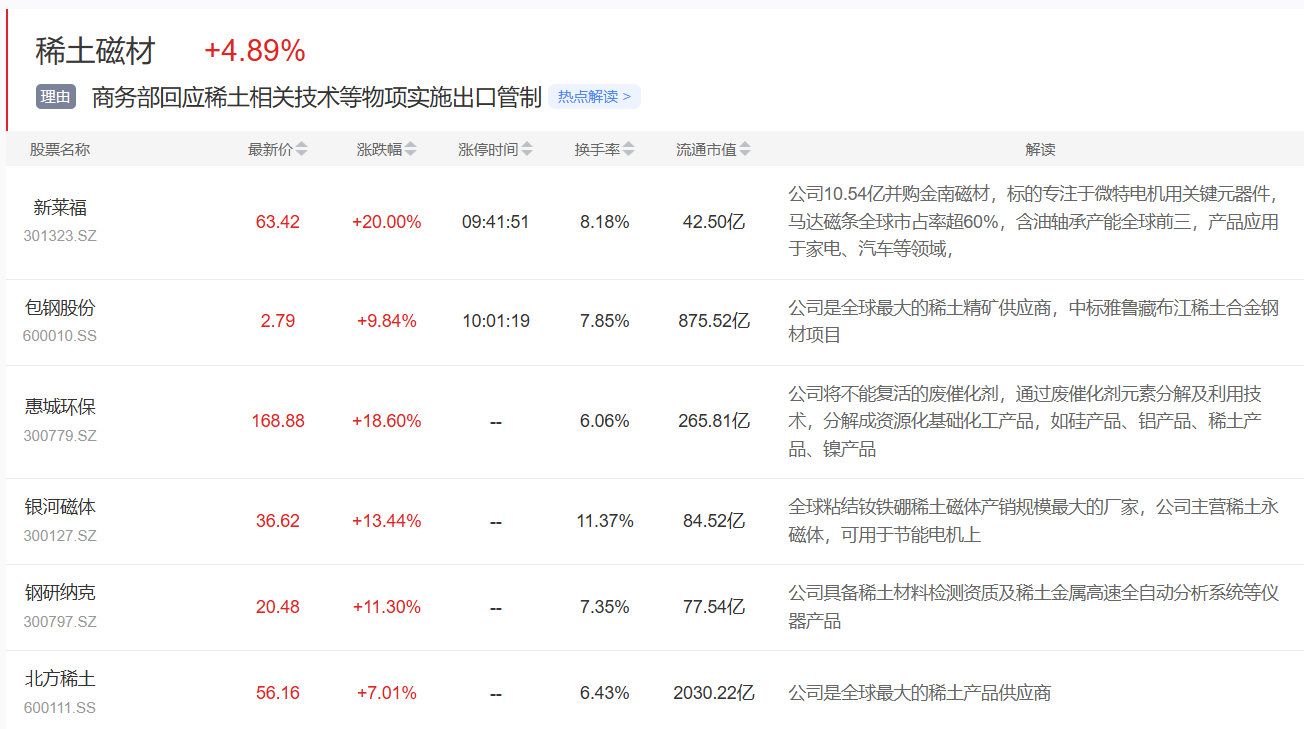
Task: Select the turnover rate 11.37%
Action: tap(605, 521)
